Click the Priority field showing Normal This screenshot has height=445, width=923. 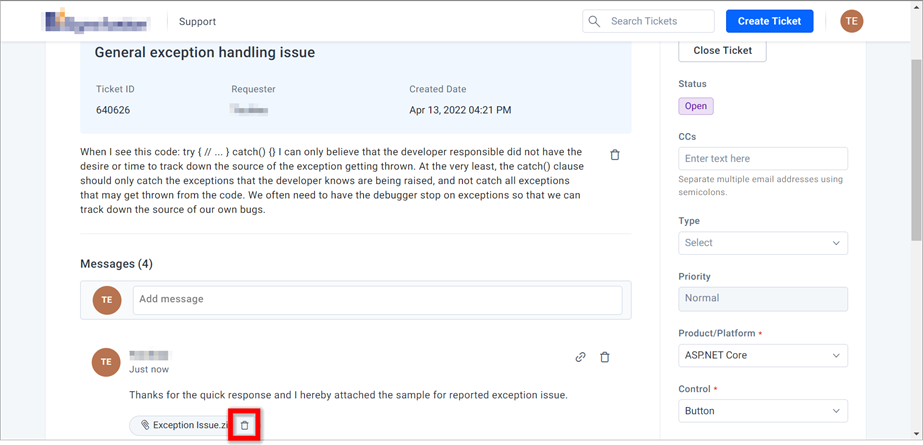[x=763, y=298]
